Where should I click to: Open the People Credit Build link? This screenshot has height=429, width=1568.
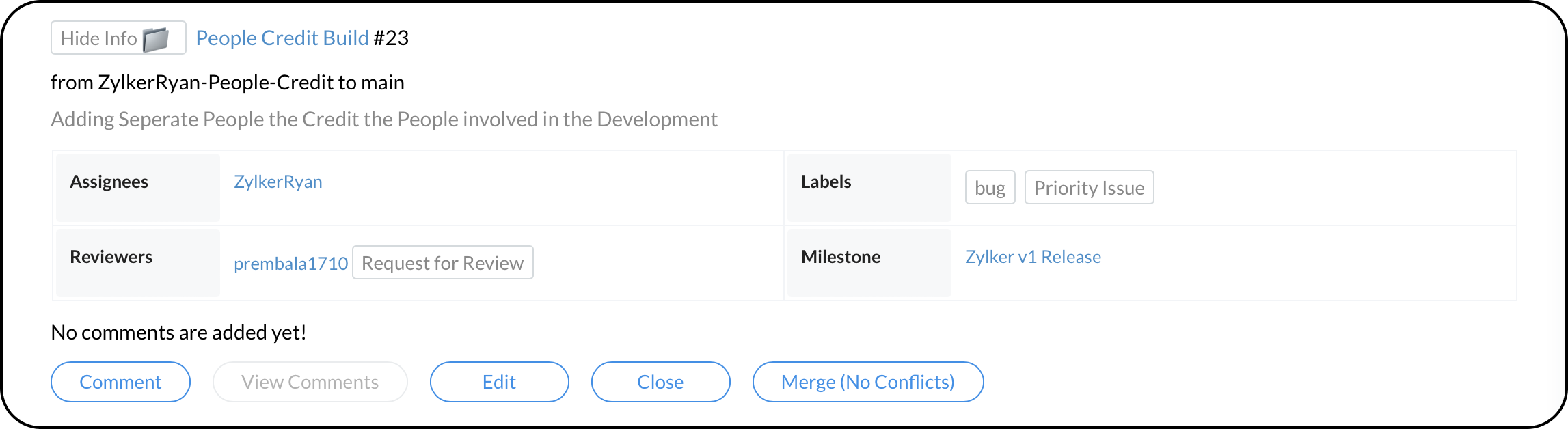click(x=282, y=38)
